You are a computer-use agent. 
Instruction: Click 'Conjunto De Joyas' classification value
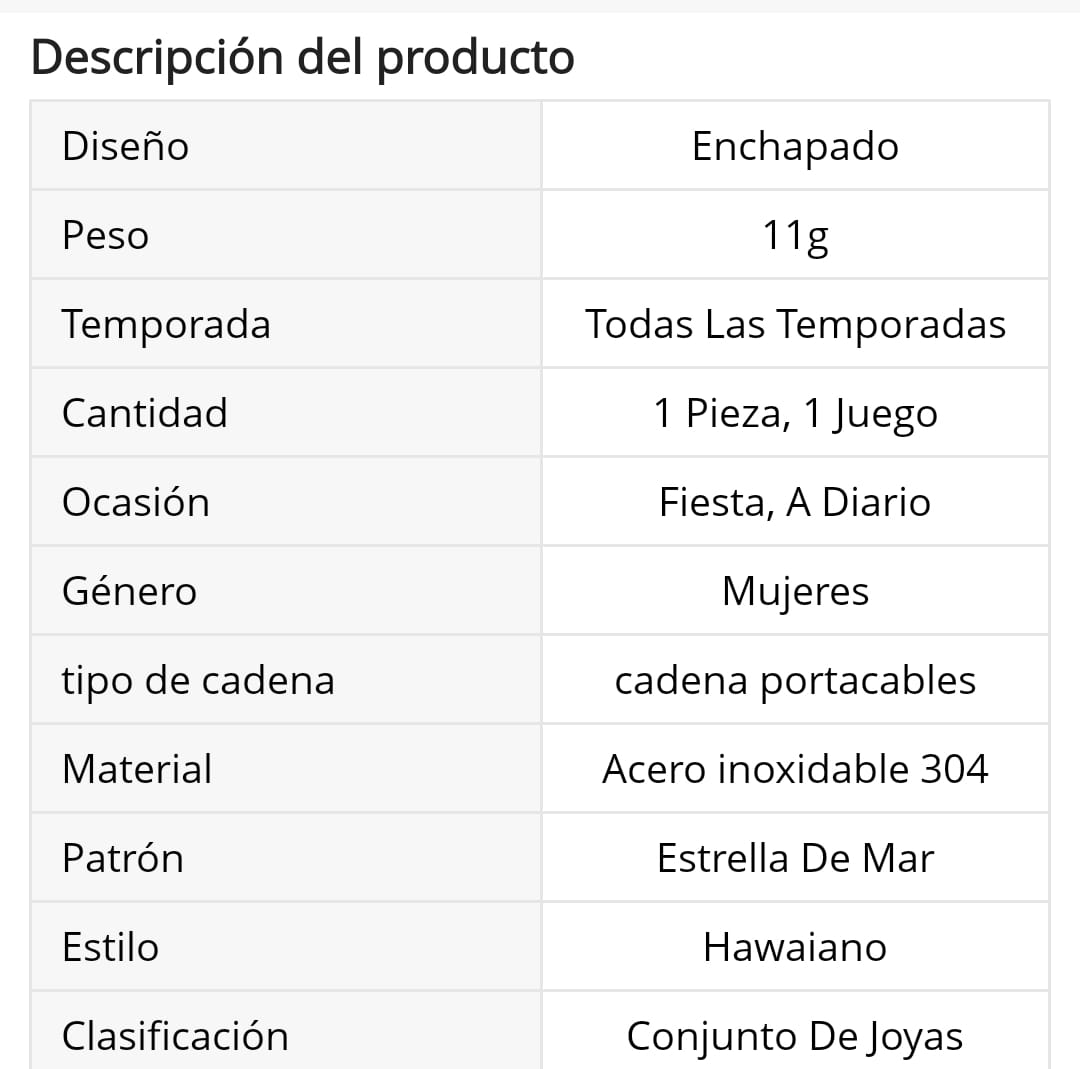796,1037
